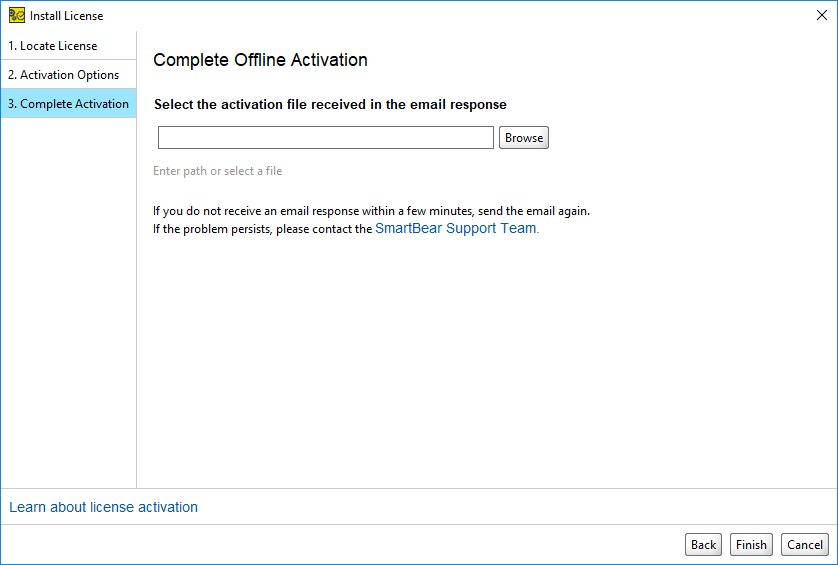Viewport: 838px width, 565px height.
Task: Click the Install License app icon
Action: [17, 16]
